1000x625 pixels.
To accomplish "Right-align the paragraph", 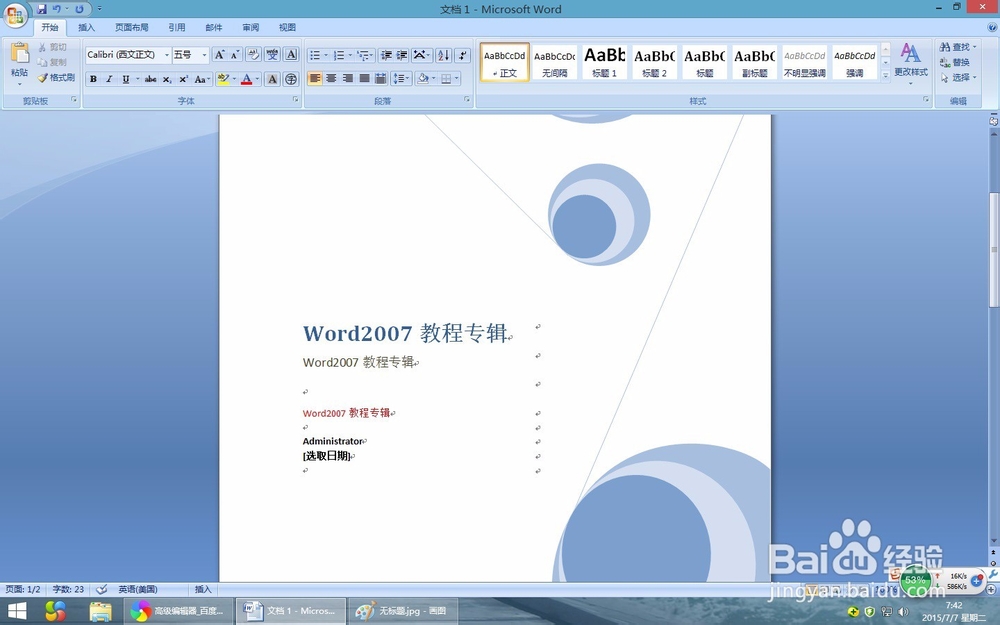I will [348, 78].
